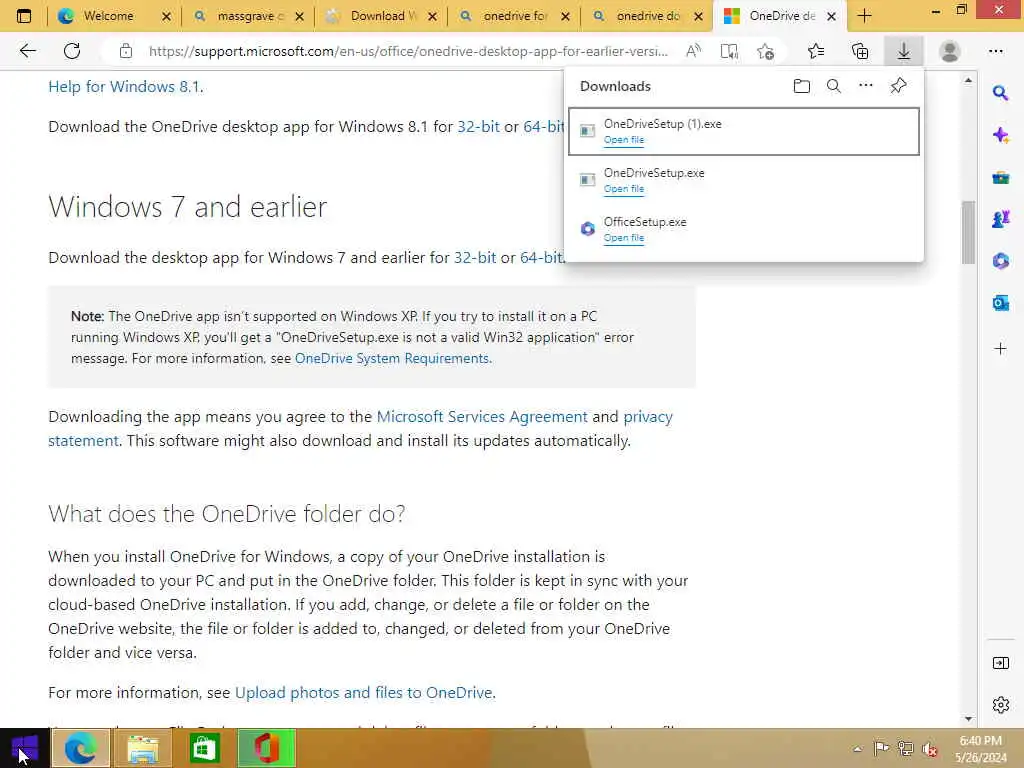Open sidebar Tools briefcase icon
Viewport: 1024px width, 768px height.
click(x=1000, y=178)
